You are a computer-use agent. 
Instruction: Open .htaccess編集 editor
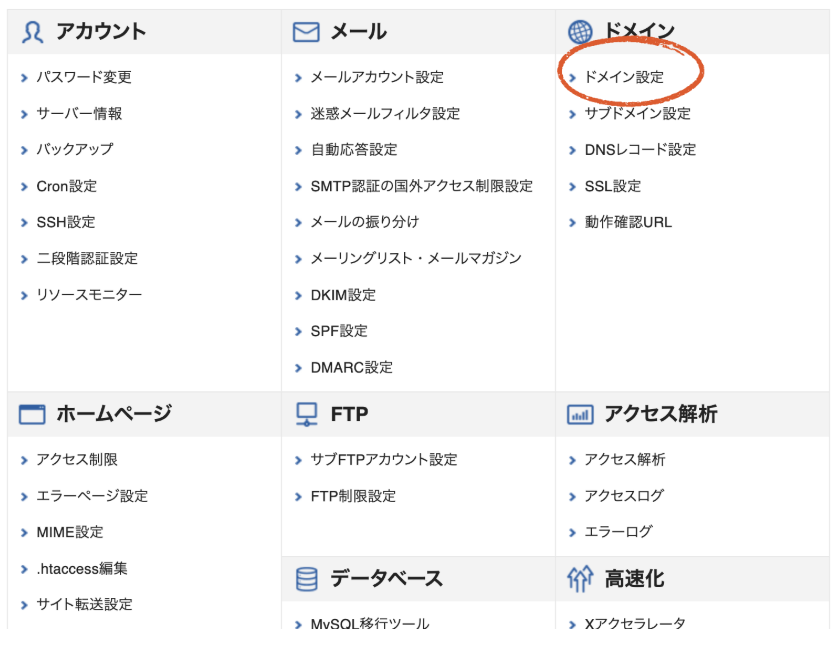(x=82, y=568)
